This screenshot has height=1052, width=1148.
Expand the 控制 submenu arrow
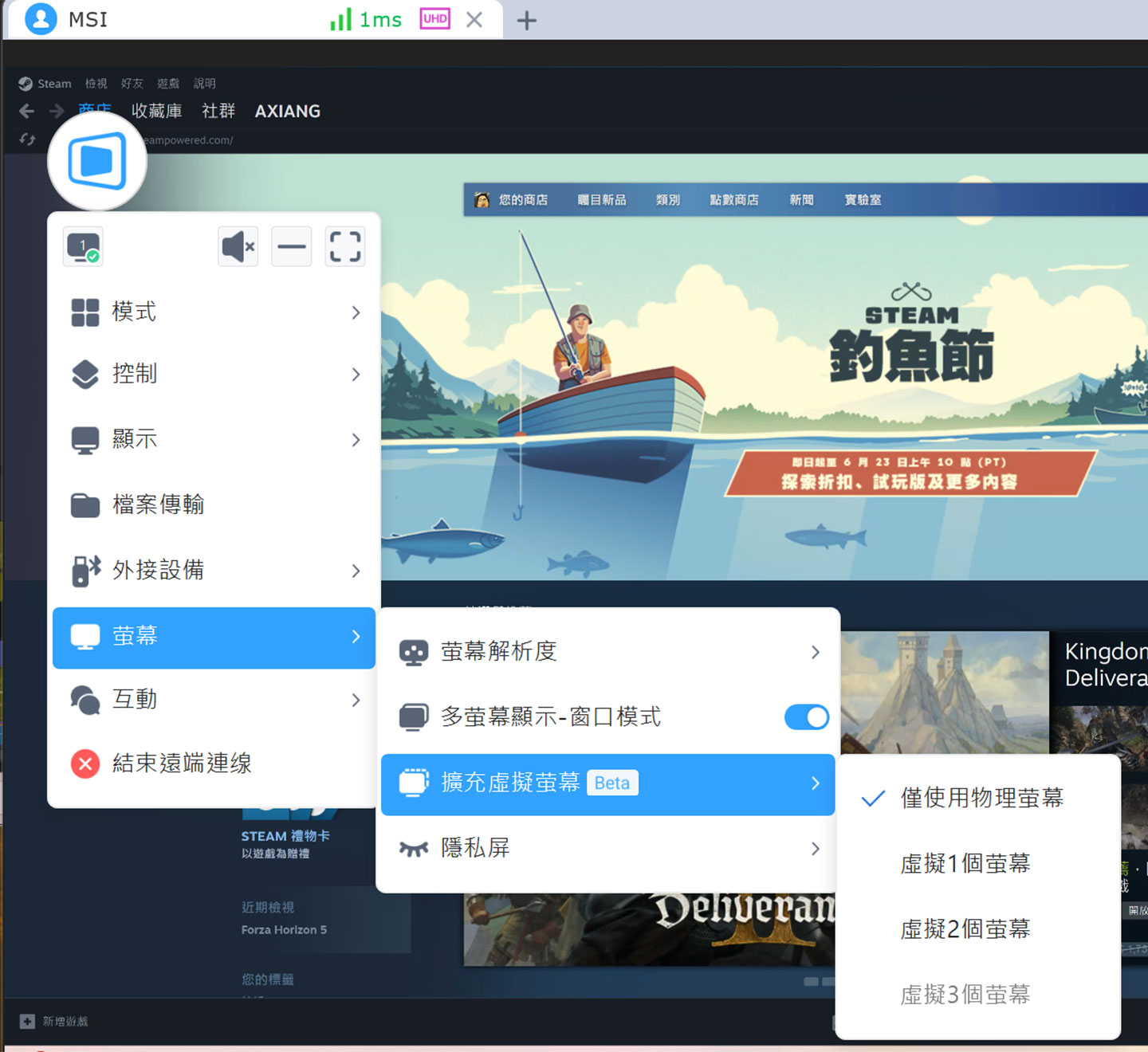[356, 375]
